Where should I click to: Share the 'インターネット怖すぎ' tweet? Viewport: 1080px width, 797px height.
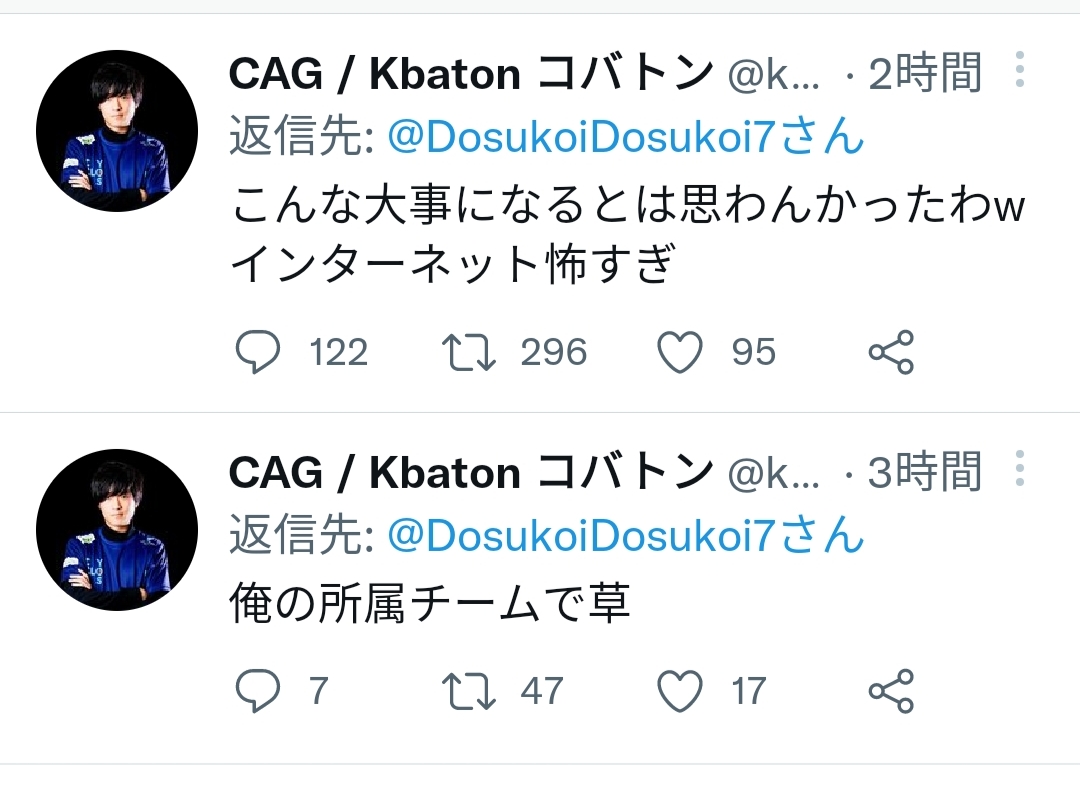(x=890, y=352)
